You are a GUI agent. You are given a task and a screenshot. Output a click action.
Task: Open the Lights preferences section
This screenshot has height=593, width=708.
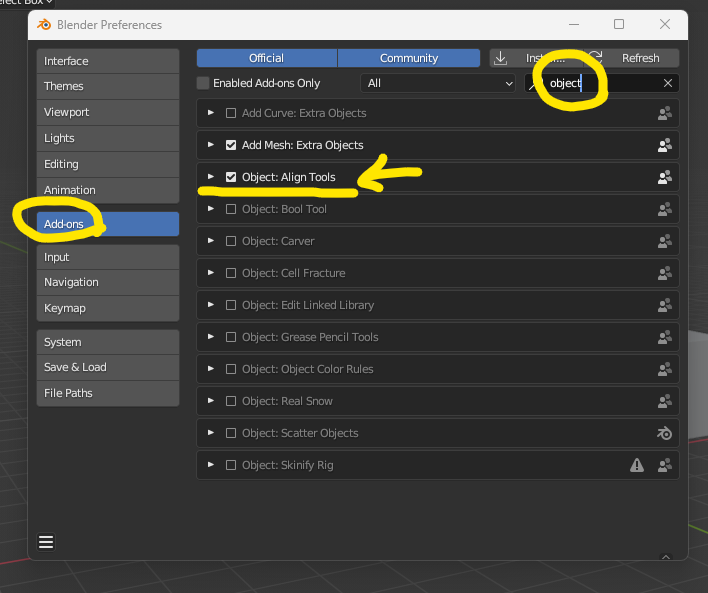(x=108, y=138)
